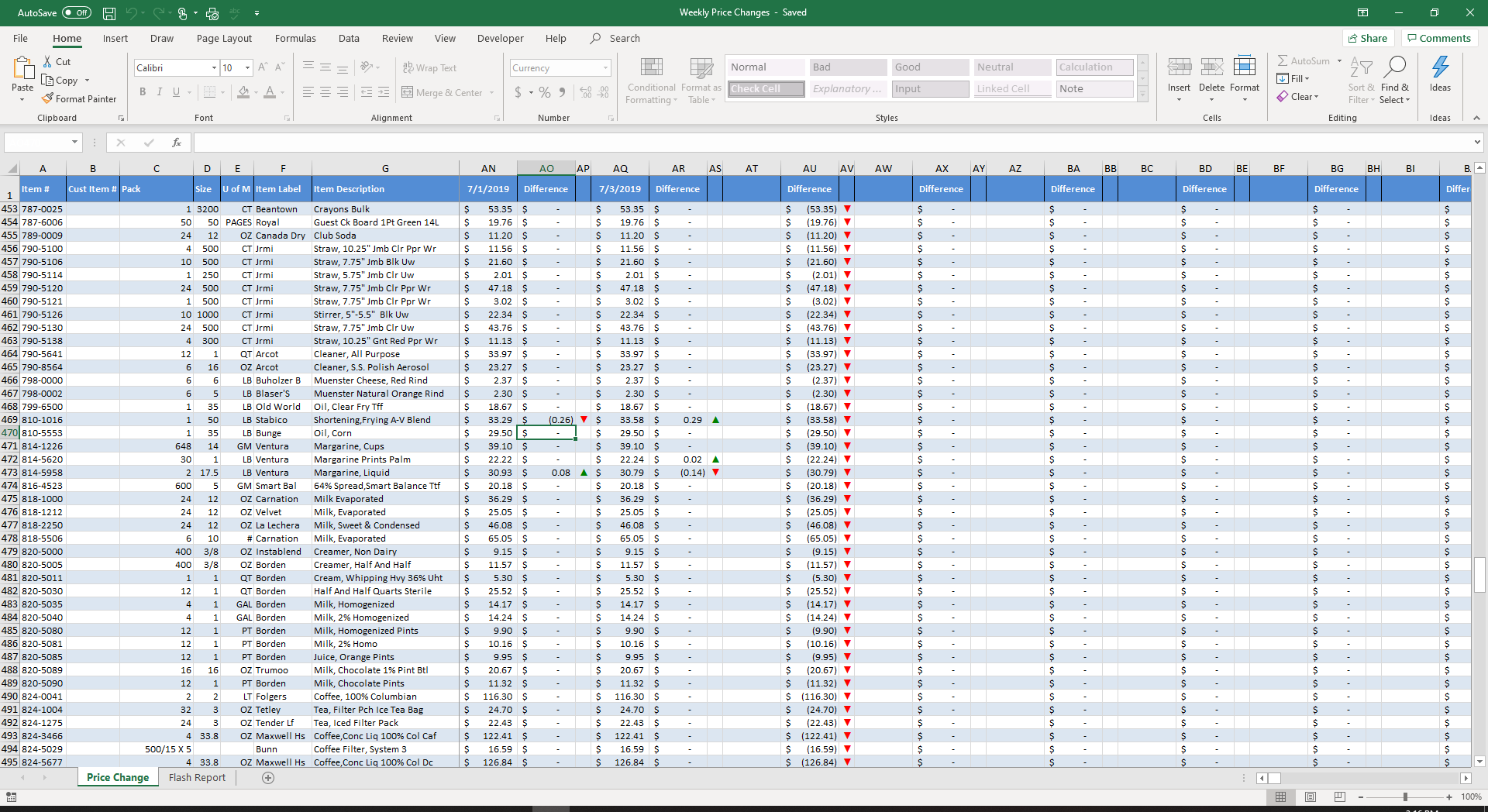Click the Share button
The width and height of the screenshot is (1488, 812).
[x=1368, y=38]
